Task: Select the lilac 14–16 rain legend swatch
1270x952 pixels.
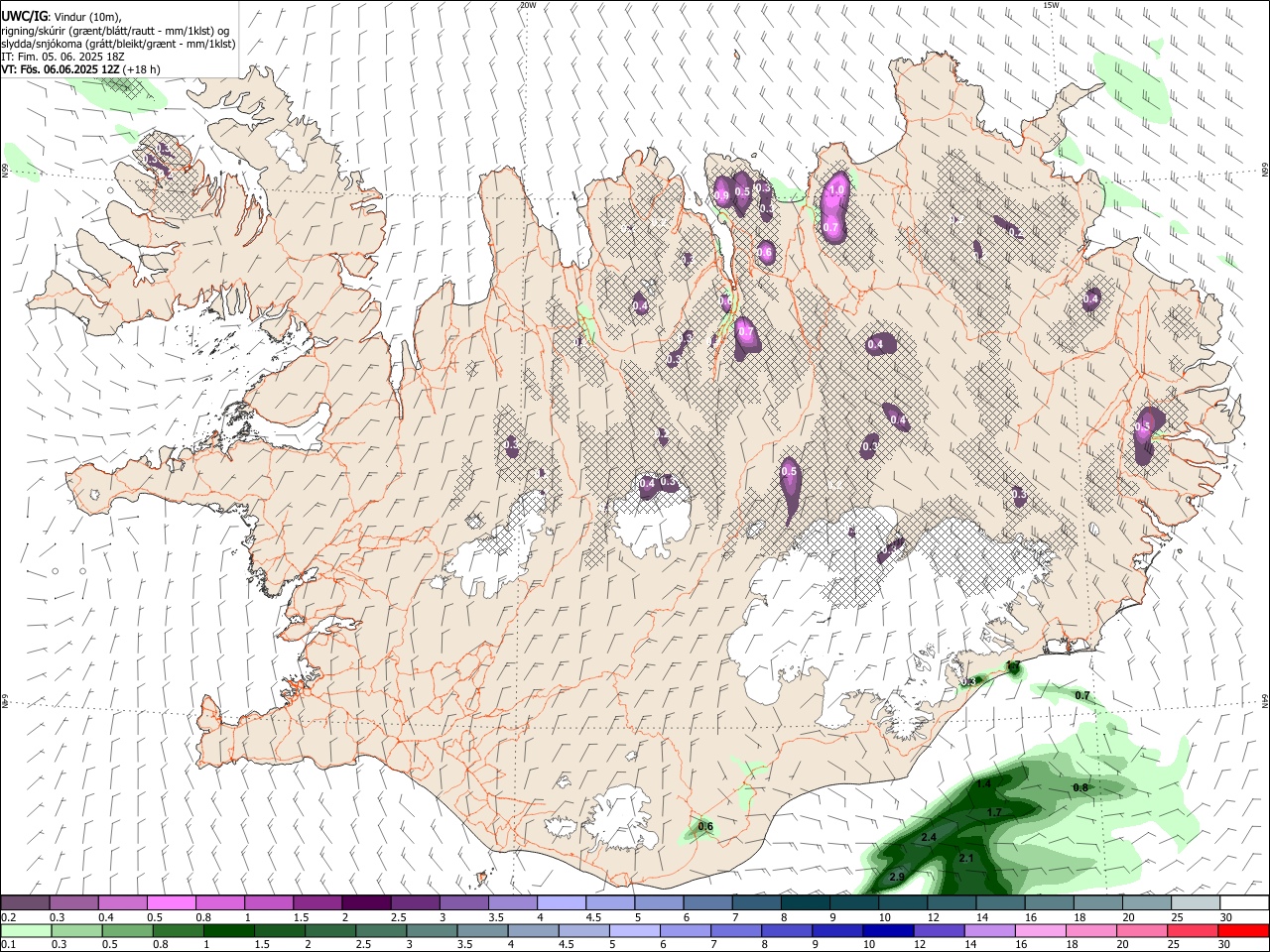Action: pyautogui.click(x=988, y=931)
